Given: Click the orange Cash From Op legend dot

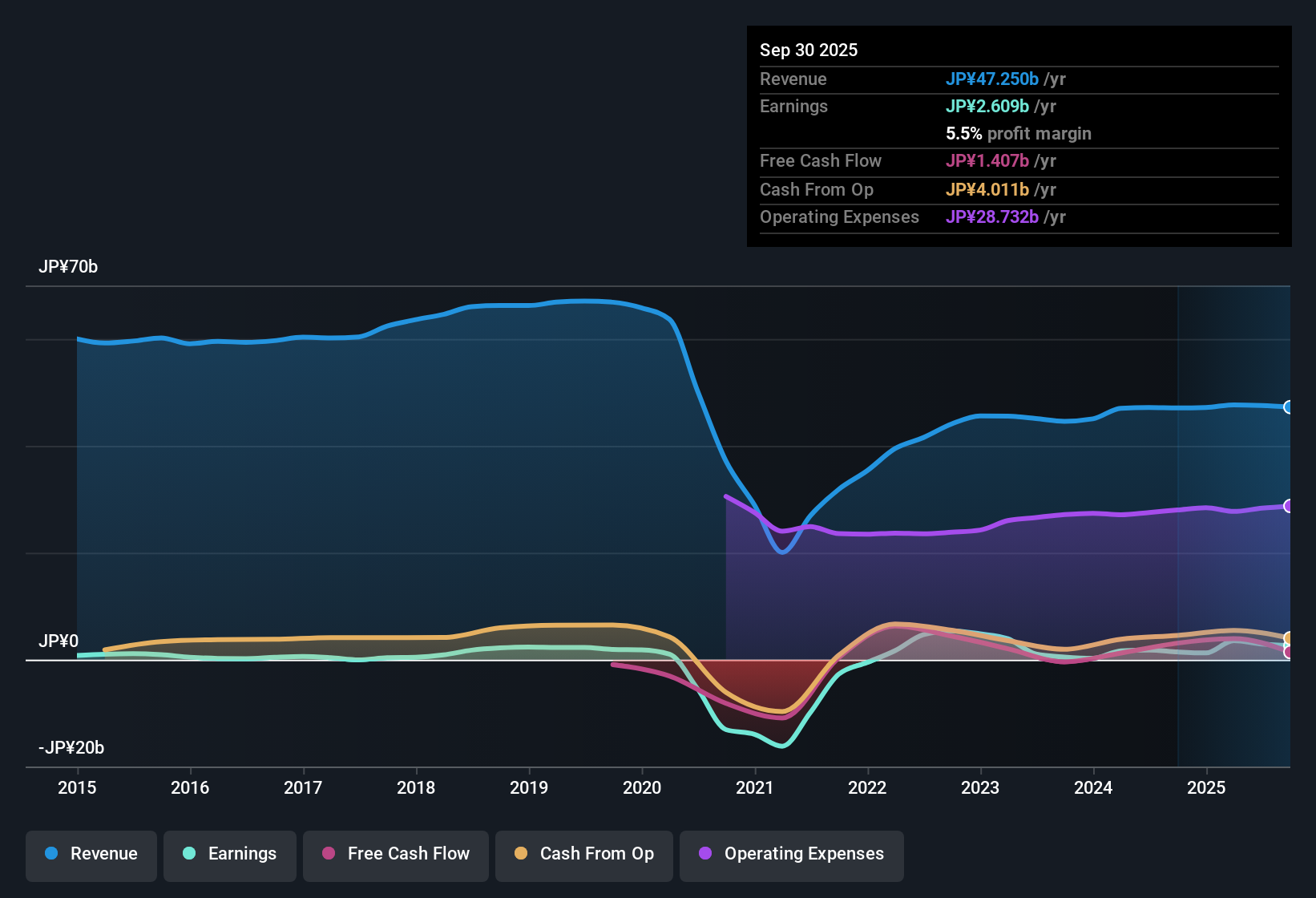Looking at the screenshot, I should pyautogui.click(x=521, y=854).
